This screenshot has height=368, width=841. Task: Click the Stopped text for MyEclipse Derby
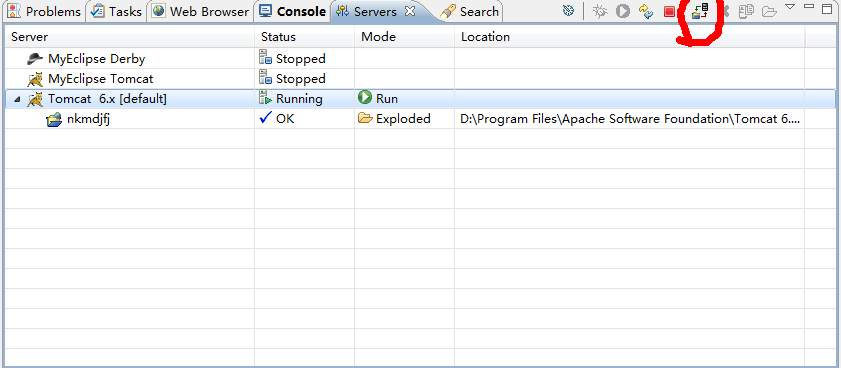point(300,59)
